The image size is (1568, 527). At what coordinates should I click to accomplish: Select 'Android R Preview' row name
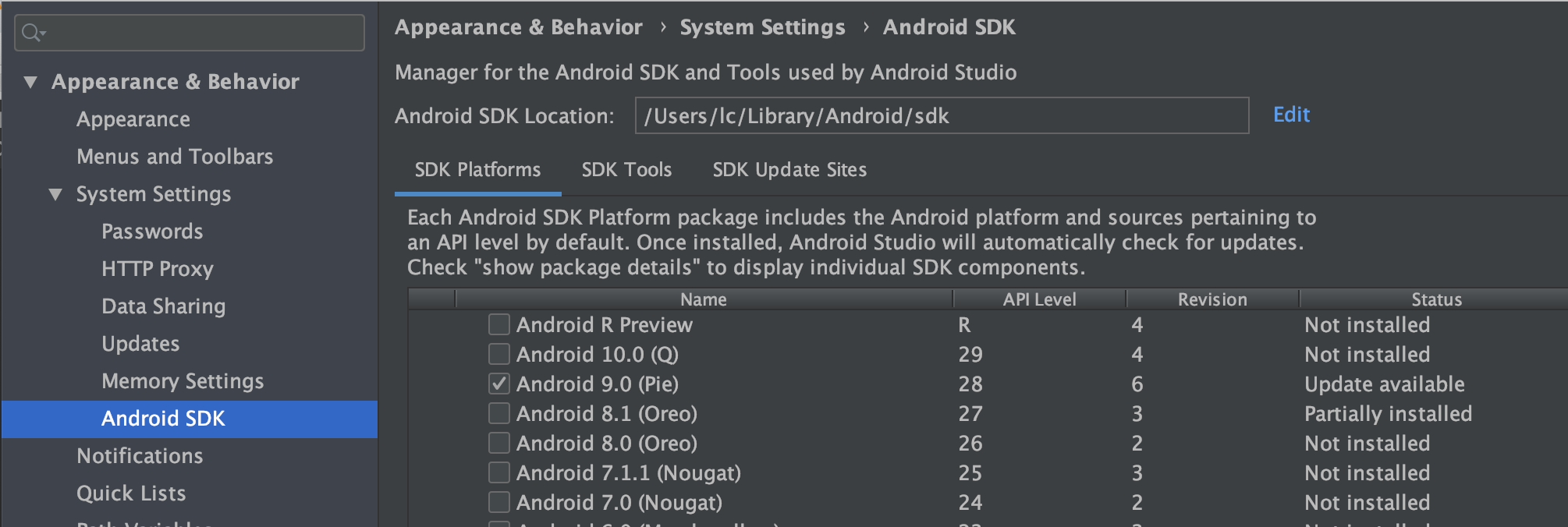coord(605,325)
